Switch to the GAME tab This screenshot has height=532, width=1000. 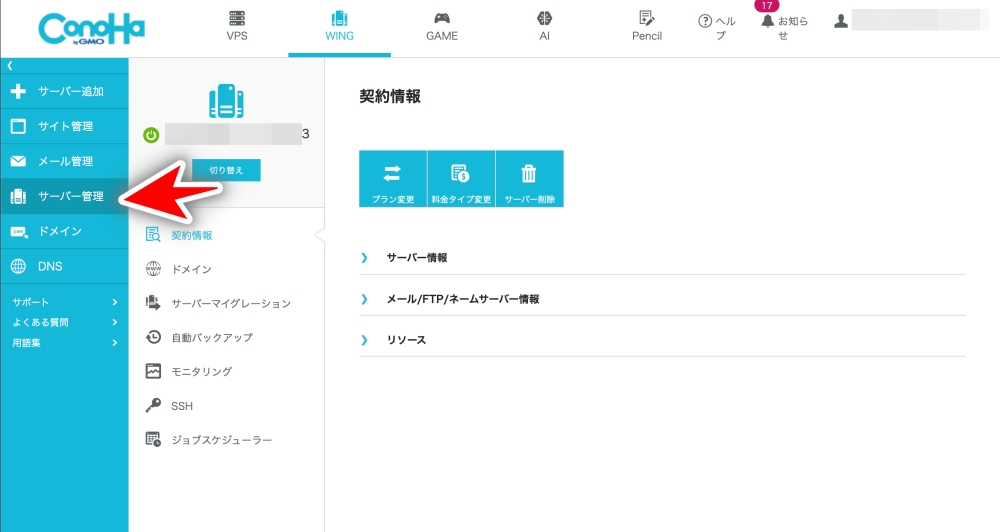[441, 27]
